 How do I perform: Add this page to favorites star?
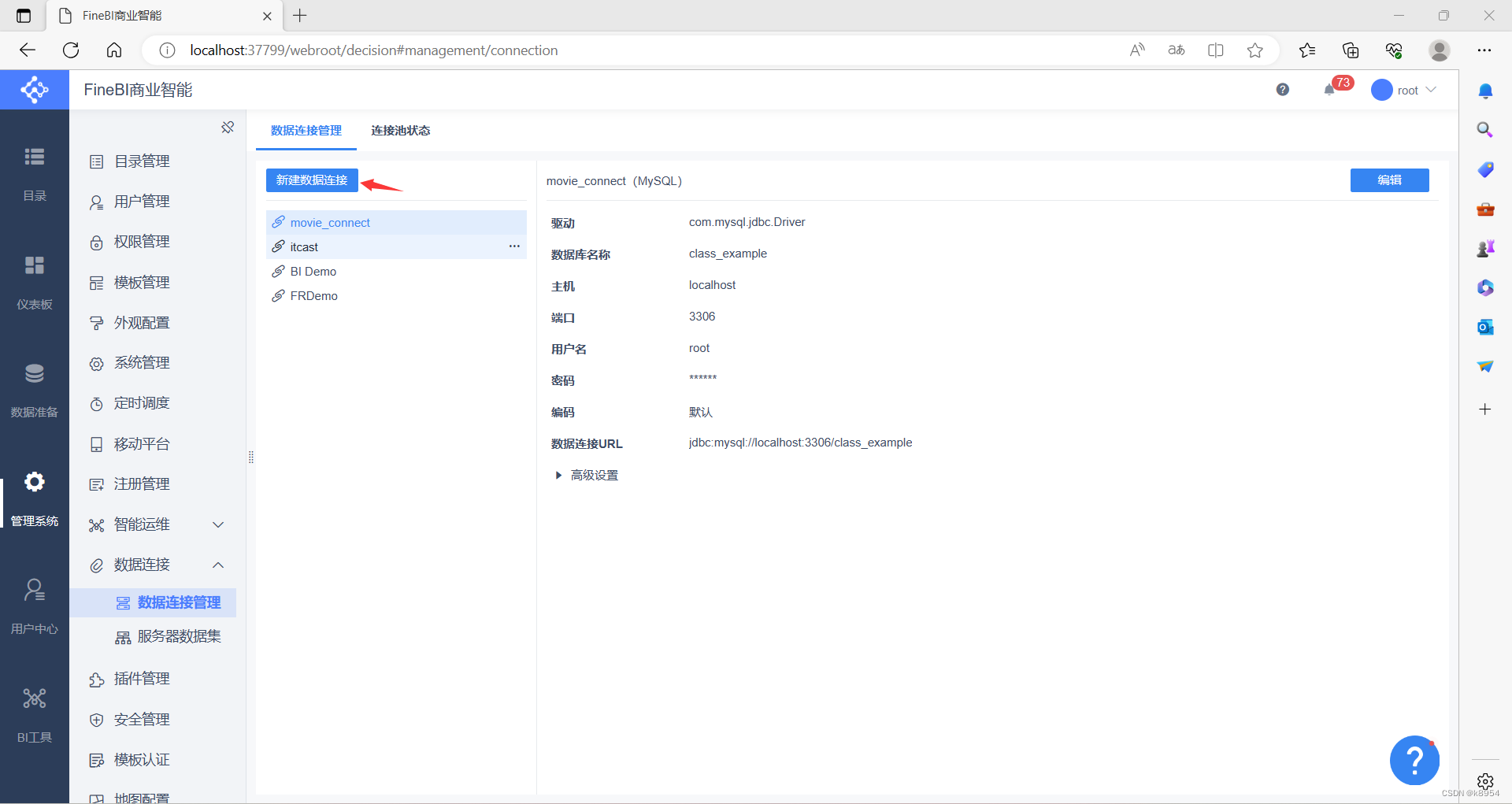(x=1255, y=50)
